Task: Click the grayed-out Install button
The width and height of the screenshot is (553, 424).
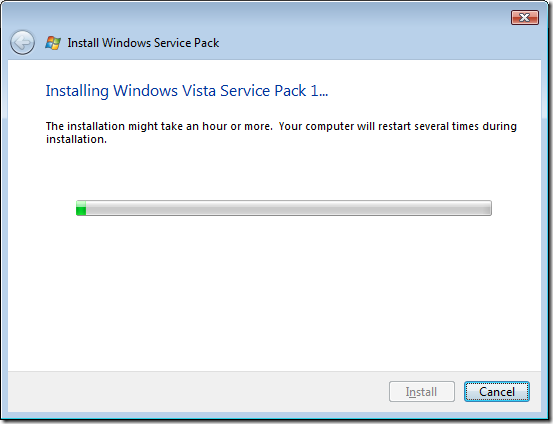Action: click(x=422, y=392)
